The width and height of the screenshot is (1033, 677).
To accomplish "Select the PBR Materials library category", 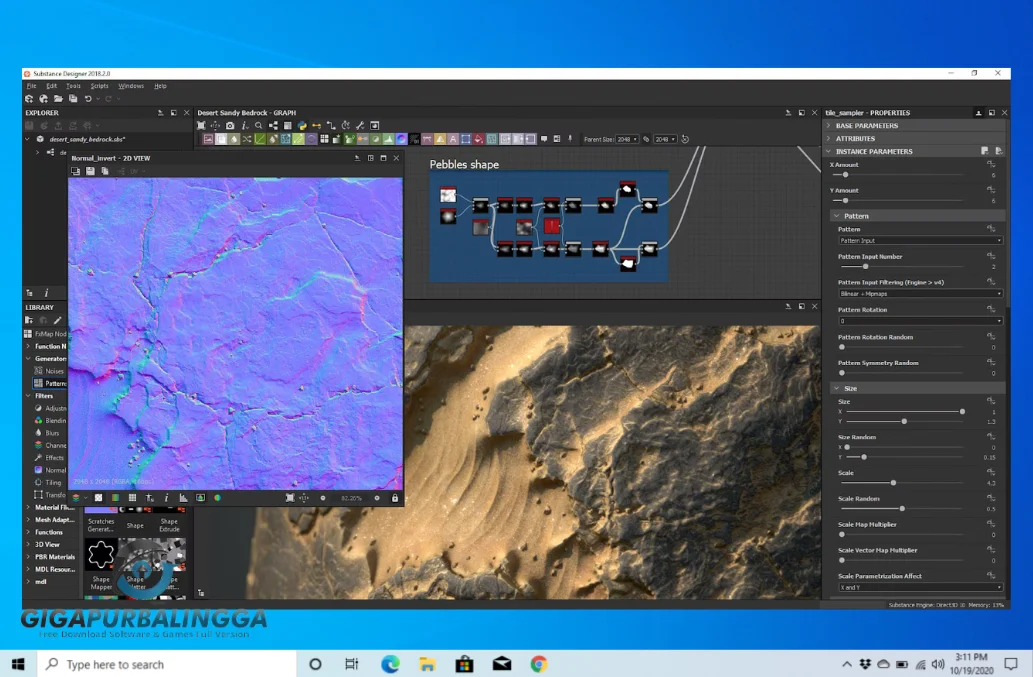I will [55, 557].
